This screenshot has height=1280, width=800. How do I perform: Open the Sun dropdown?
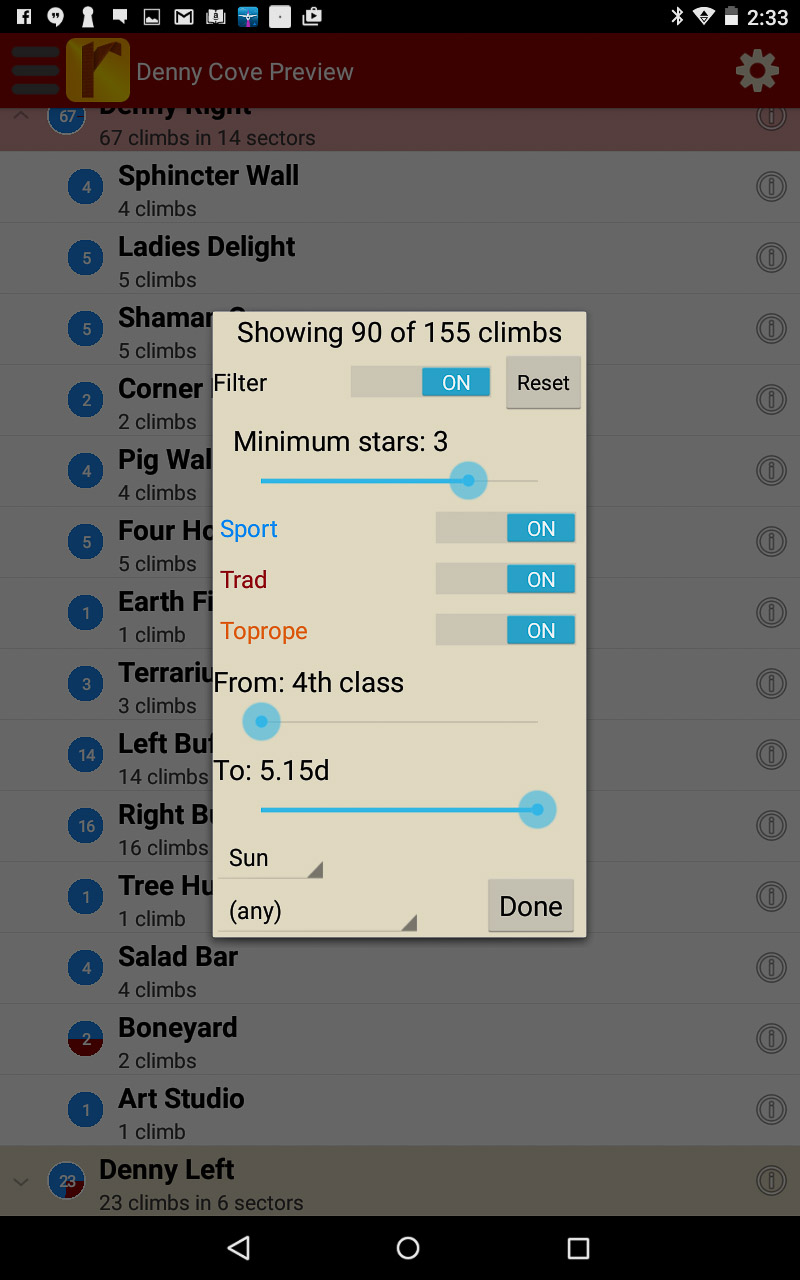(x=270, y=859)
